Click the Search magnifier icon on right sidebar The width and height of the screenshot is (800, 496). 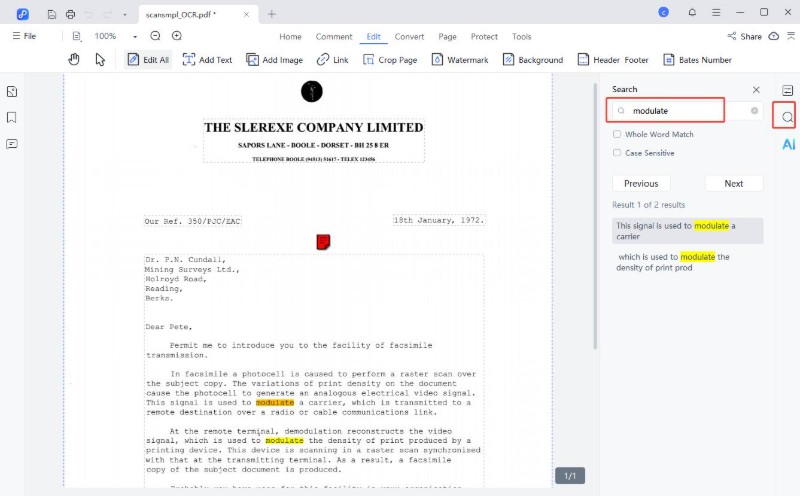[788, 117]
